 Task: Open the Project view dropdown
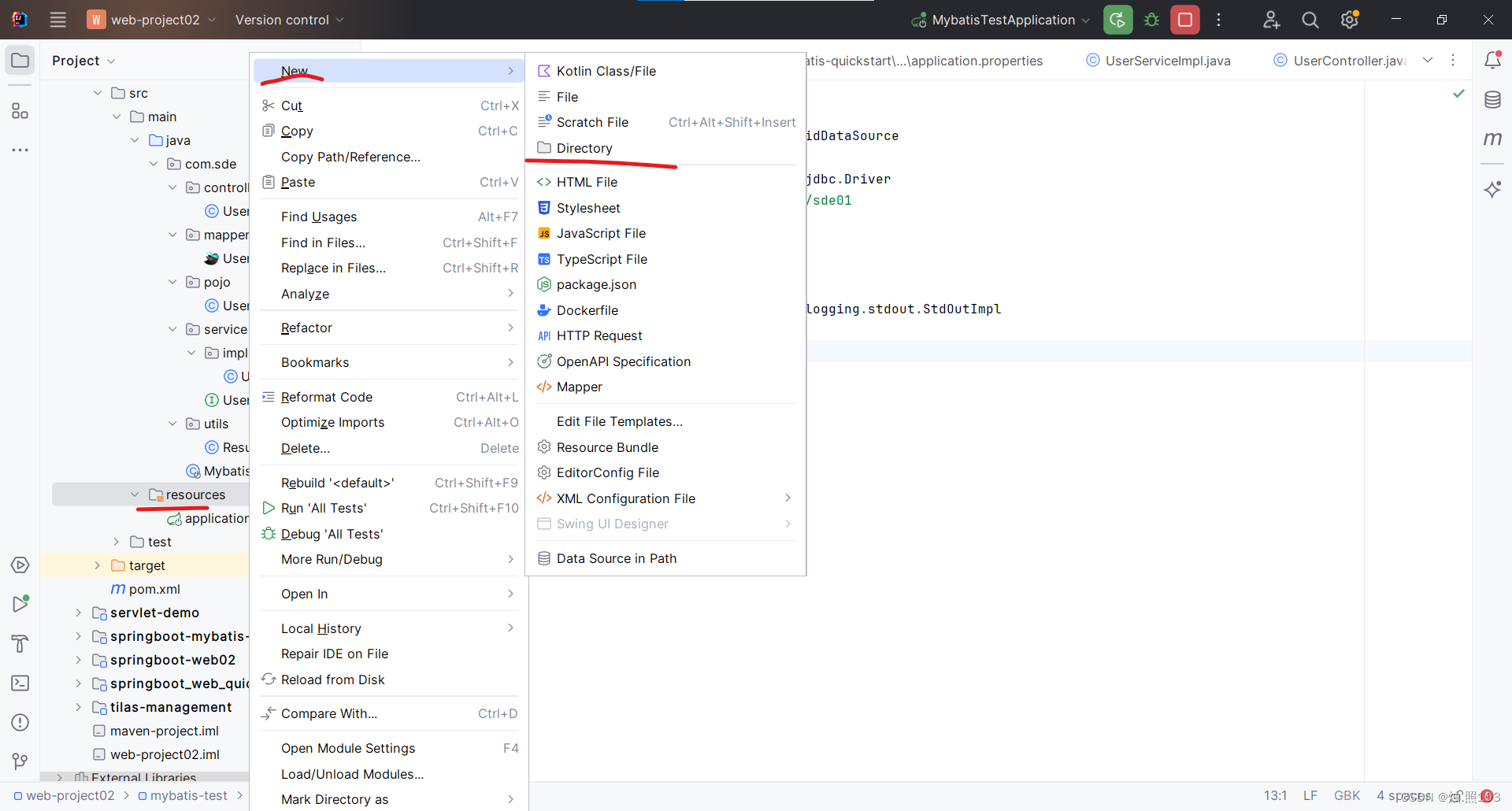coord(83,61)
